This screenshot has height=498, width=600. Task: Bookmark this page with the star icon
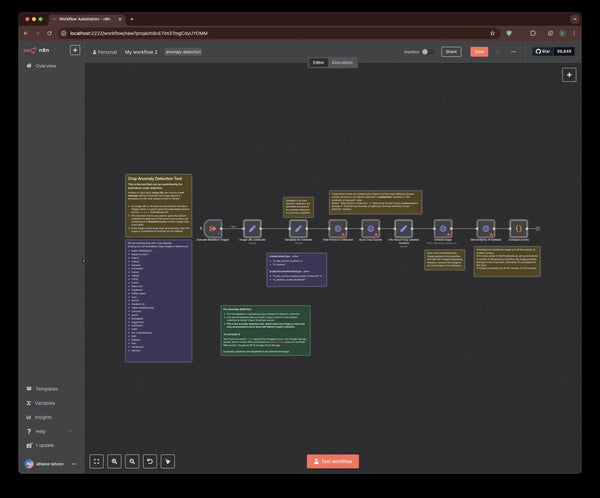[x=492, y=33]
